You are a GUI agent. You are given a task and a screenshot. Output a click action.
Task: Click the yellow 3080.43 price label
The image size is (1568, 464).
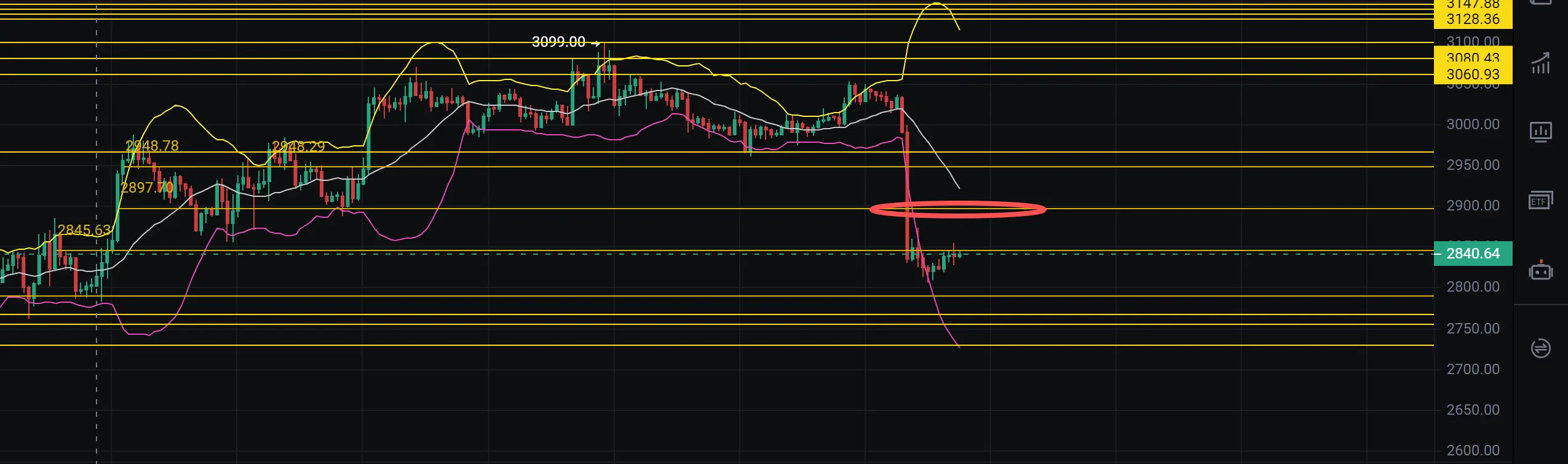(1473, 58)
